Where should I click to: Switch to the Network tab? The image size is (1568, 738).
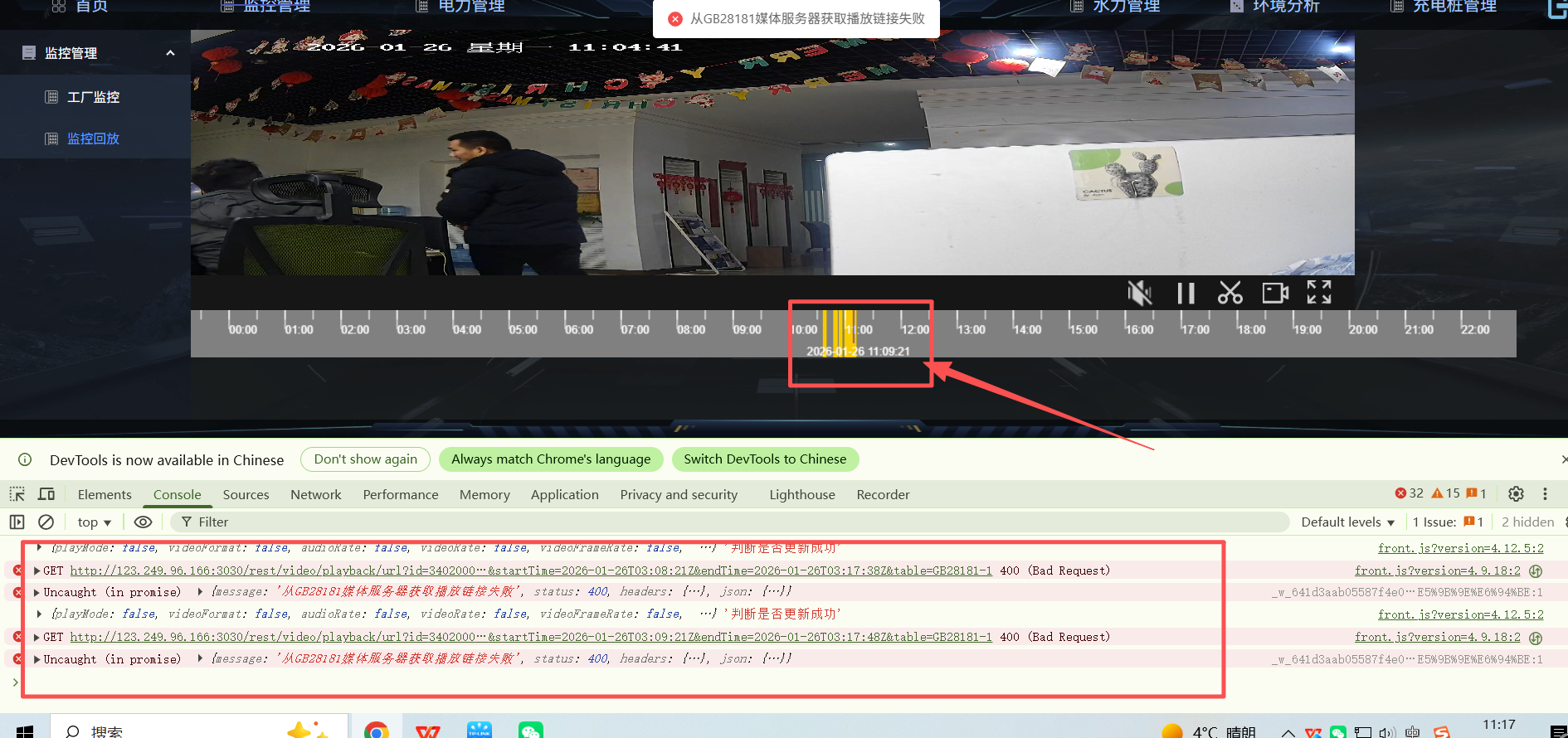315,494
